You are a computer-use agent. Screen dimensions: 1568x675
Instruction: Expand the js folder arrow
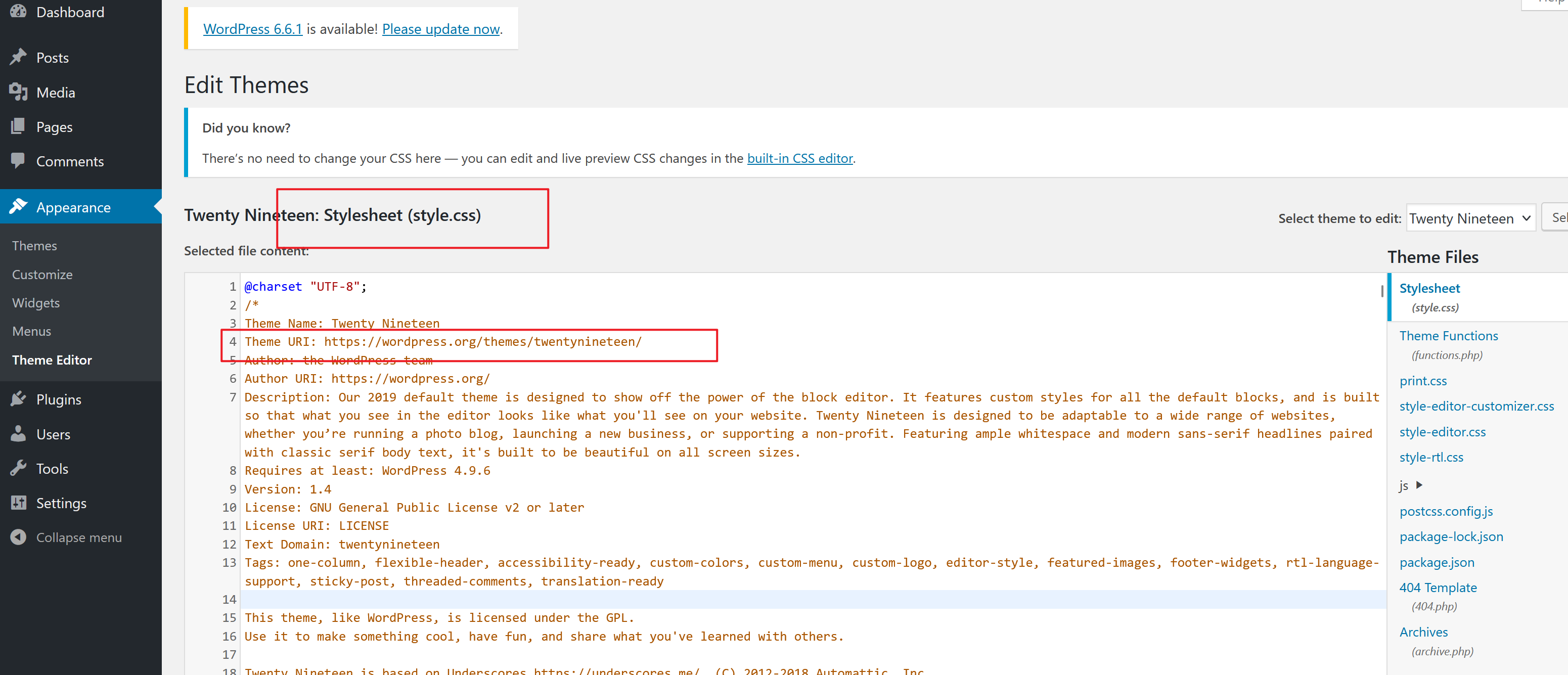1419,485
